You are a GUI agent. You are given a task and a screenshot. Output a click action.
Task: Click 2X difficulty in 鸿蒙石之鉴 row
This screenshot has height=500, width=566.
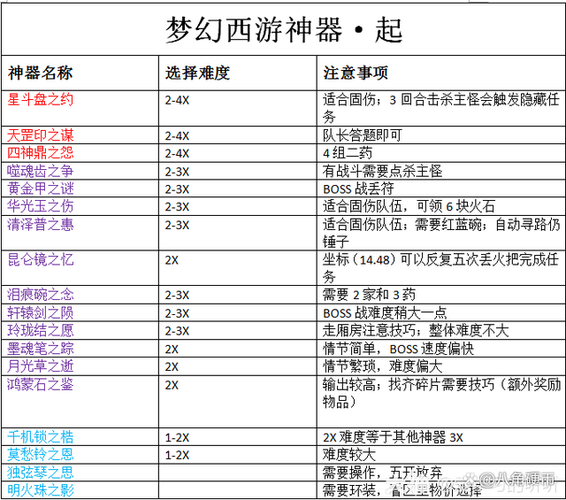[171, 385]
